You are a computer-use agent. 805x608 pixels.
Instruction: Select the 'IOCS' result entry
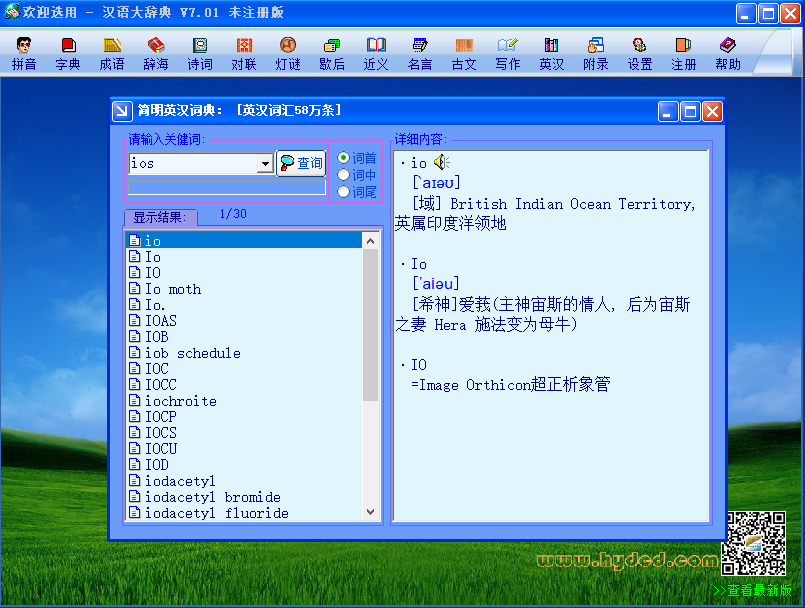point(244,433)
